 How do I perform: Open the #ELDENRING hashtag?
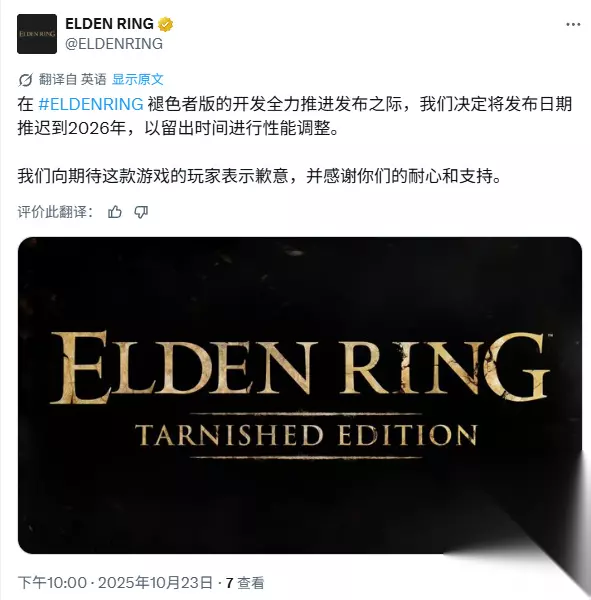coord(91,104)
